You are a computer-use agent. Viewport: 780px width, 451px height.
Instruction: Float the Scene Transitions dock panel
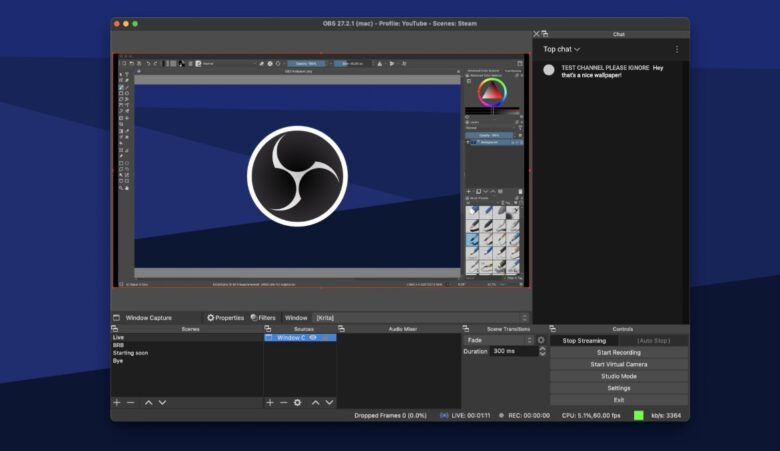tap(466, 329)
